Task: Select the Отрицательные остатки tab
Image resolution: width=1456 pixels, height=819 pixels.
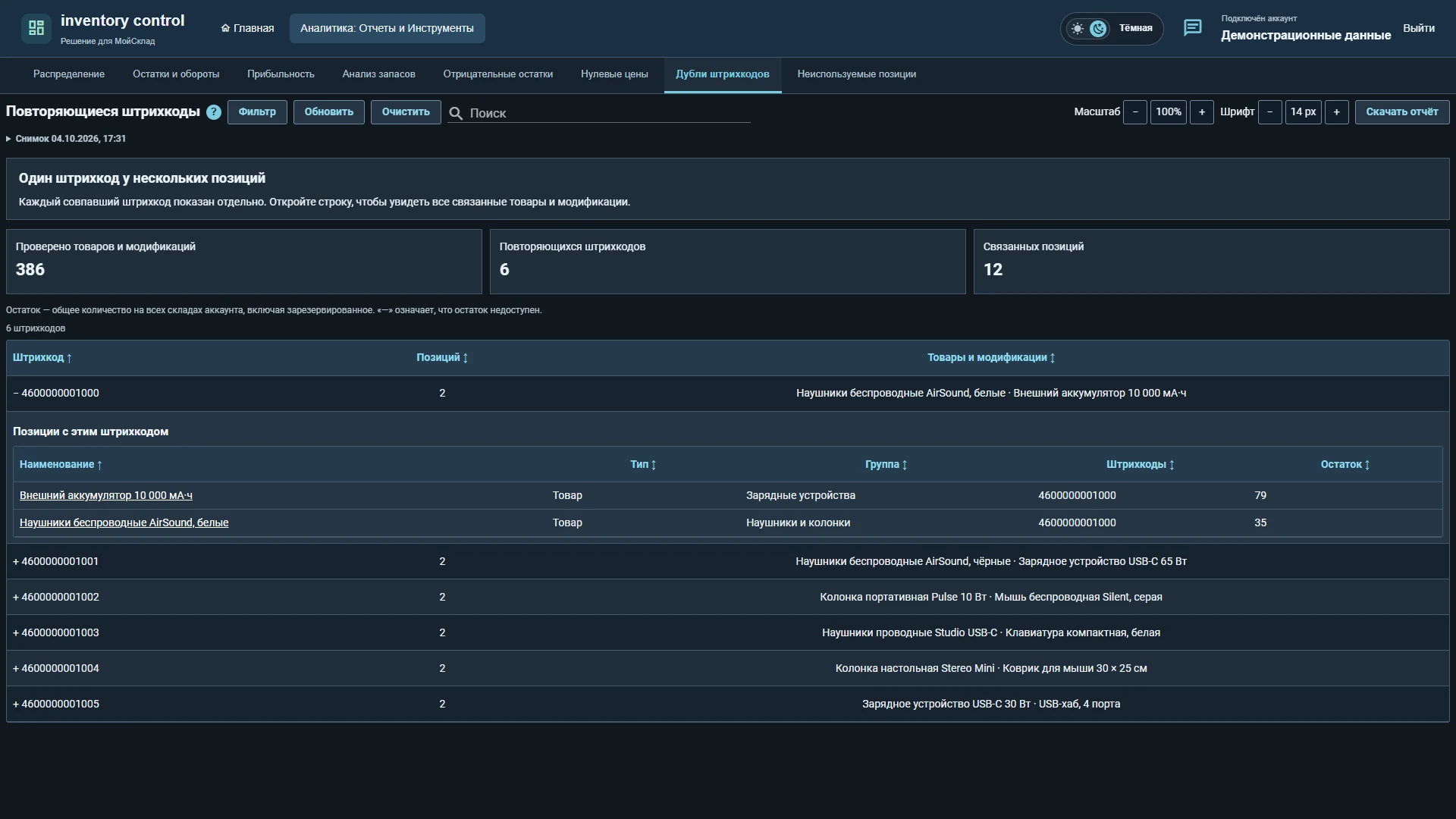Action: tap(498, 74)
